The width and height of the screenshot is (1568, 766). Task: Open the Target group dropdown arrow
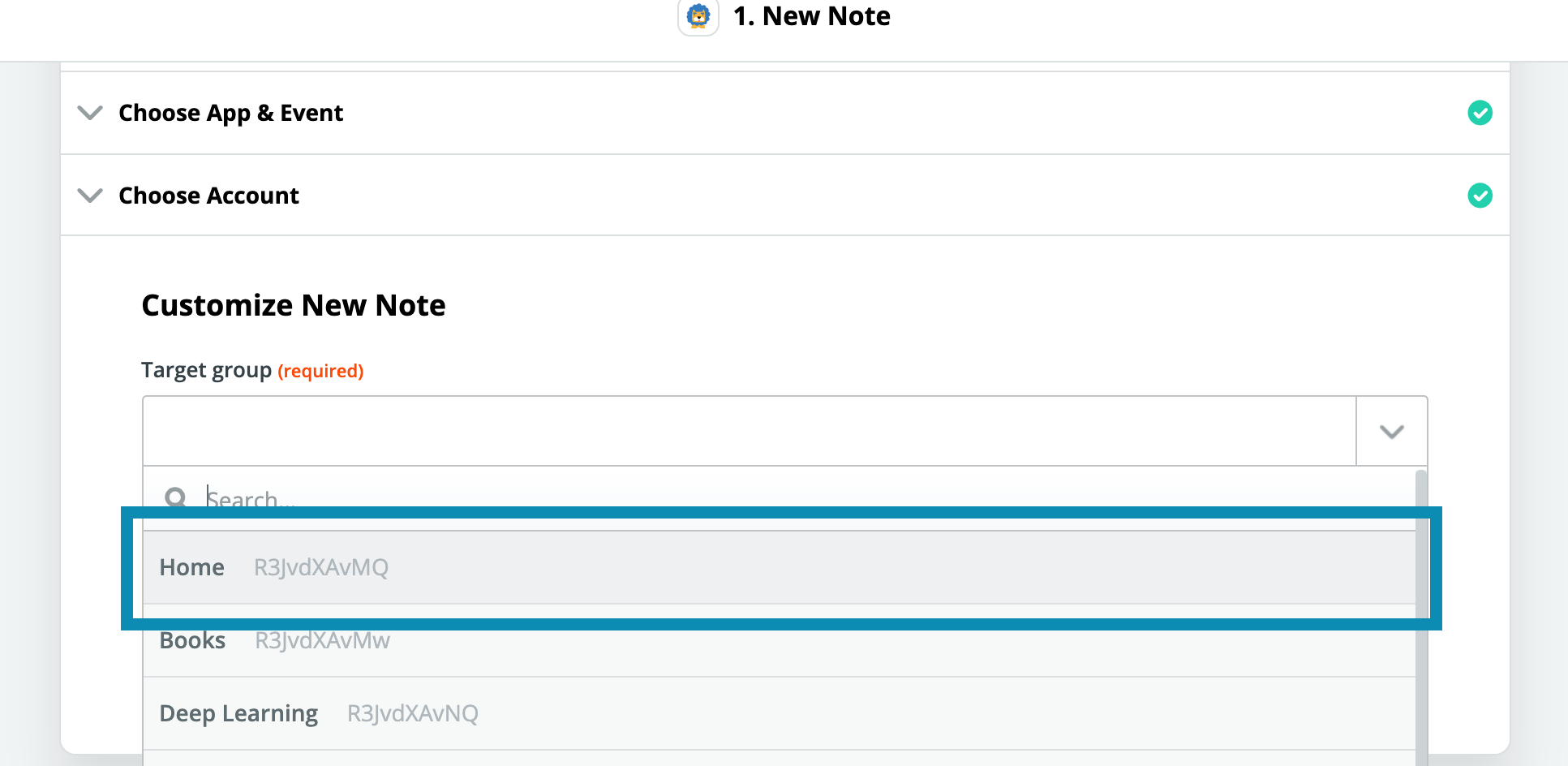tap(1391, 432)
